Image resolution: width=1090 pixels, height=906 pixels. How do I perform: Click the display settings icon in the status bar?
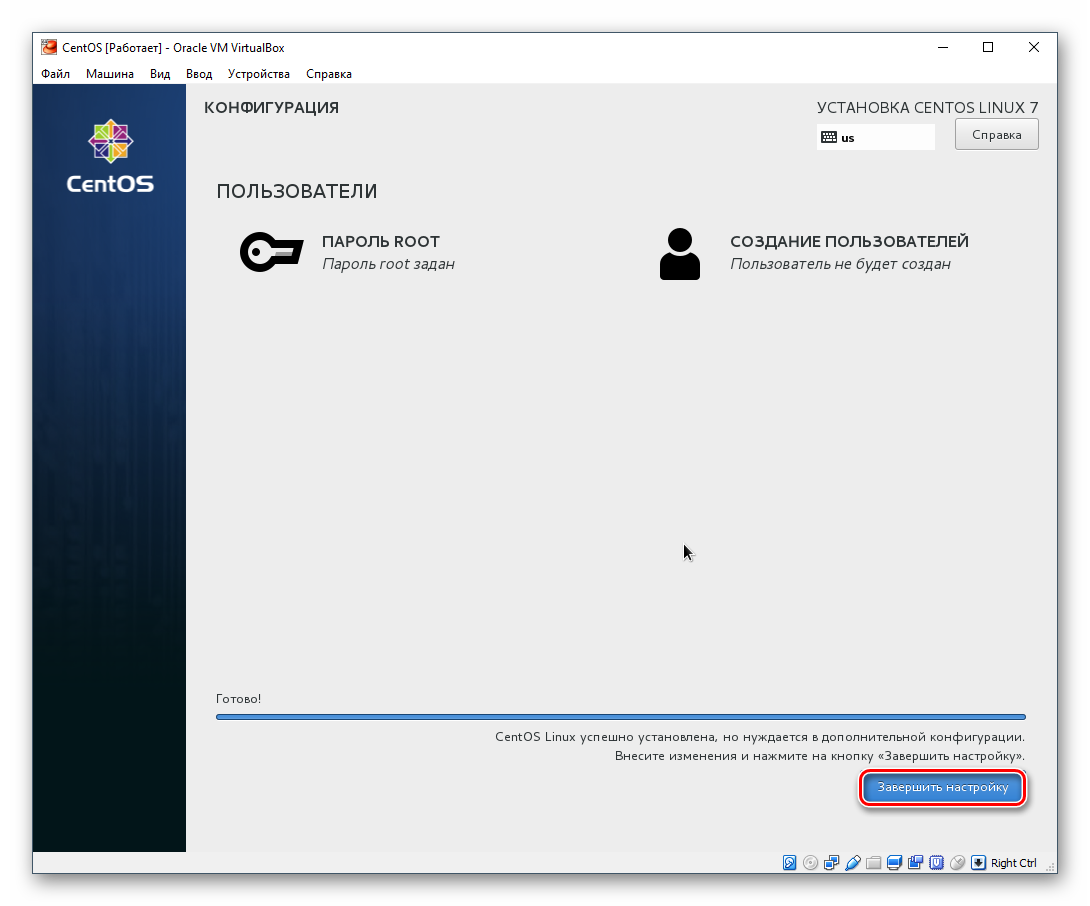pyautogui.click(x=893, y=862)
